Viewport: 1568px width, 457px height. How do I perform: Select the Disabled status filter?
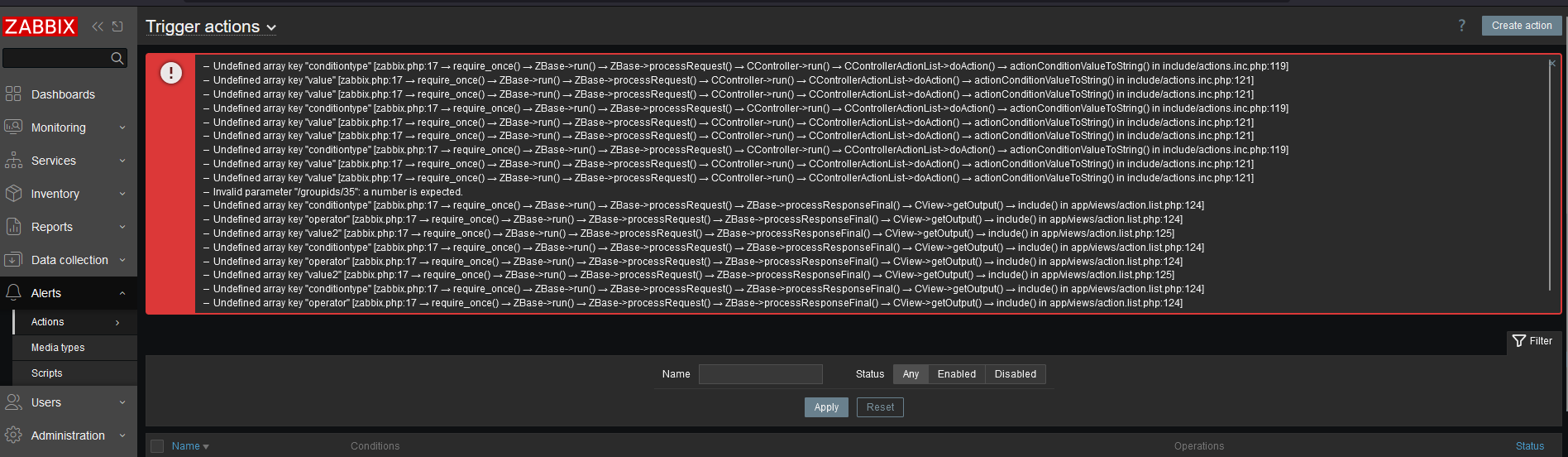(x=1015, y=374)
